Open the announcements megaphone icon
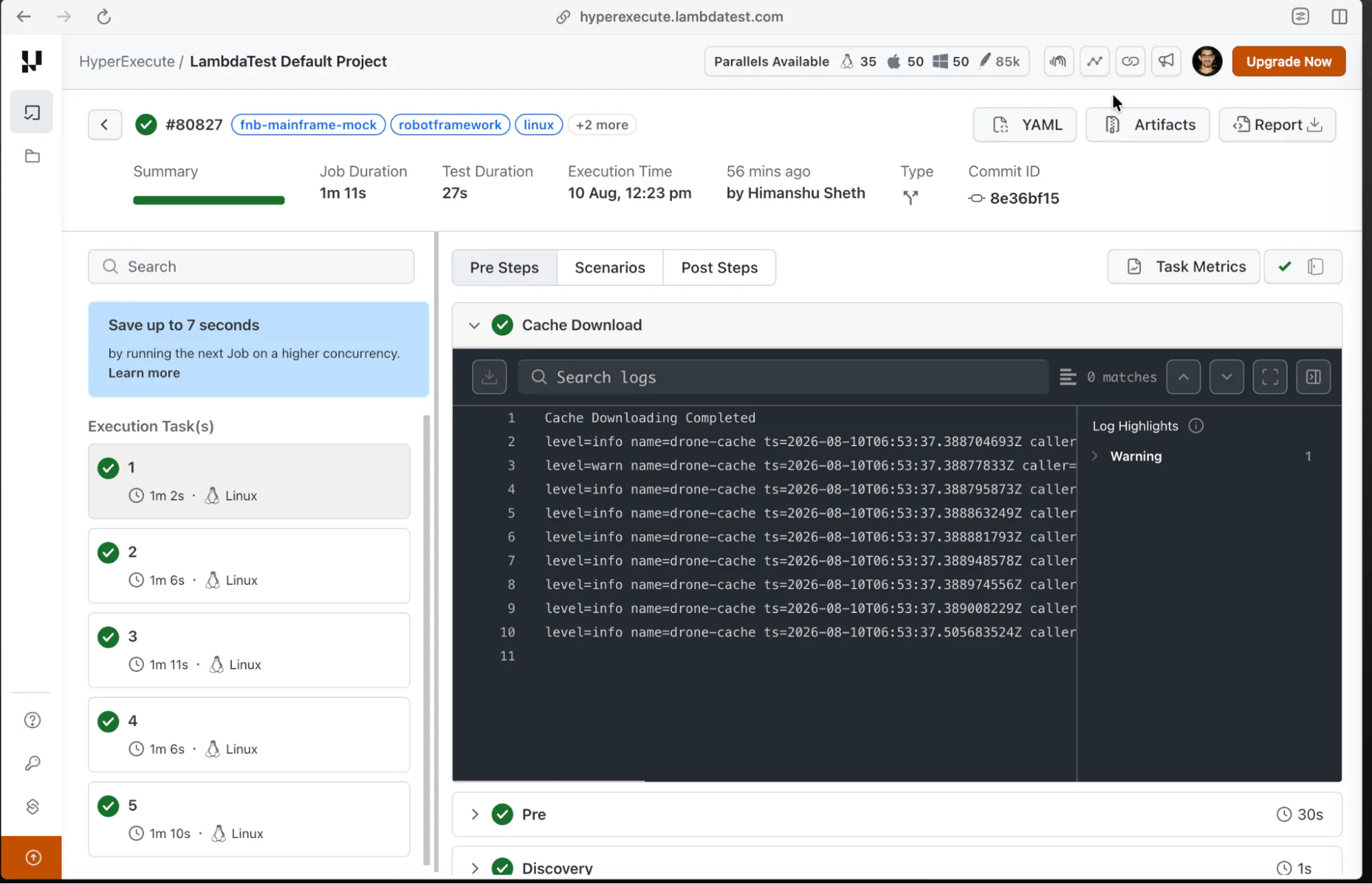The height and width of the screenshot is (884, 1372). click(1166, 61)
